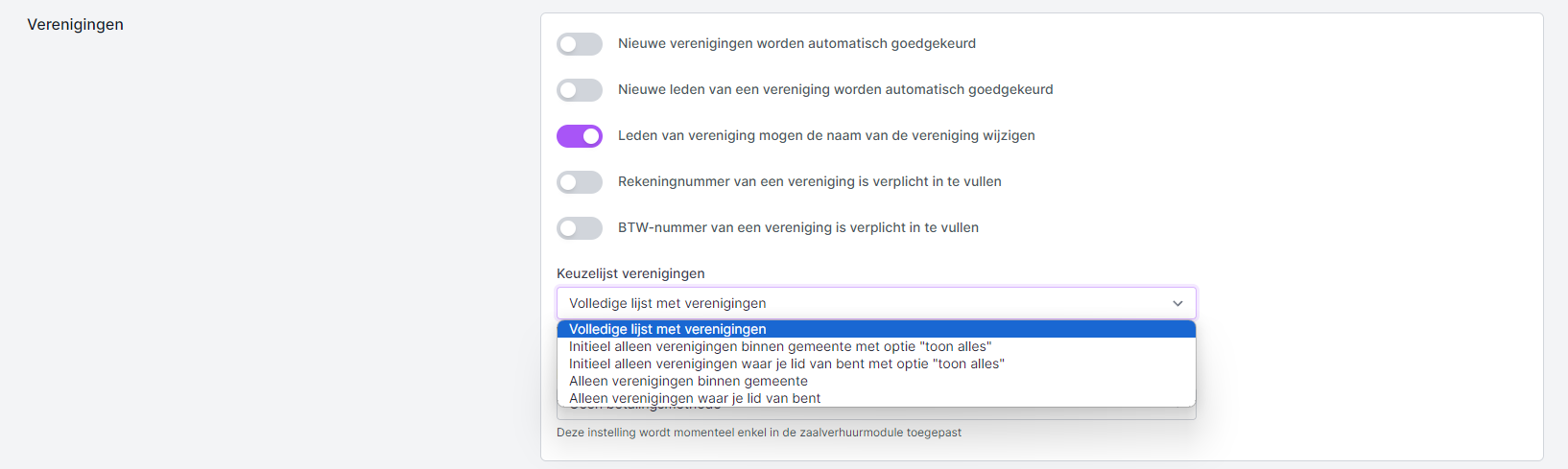Choose "Alleen verenigingen waar je lid van bent"
Viewport: 1568px width, 469px height.
695,398
